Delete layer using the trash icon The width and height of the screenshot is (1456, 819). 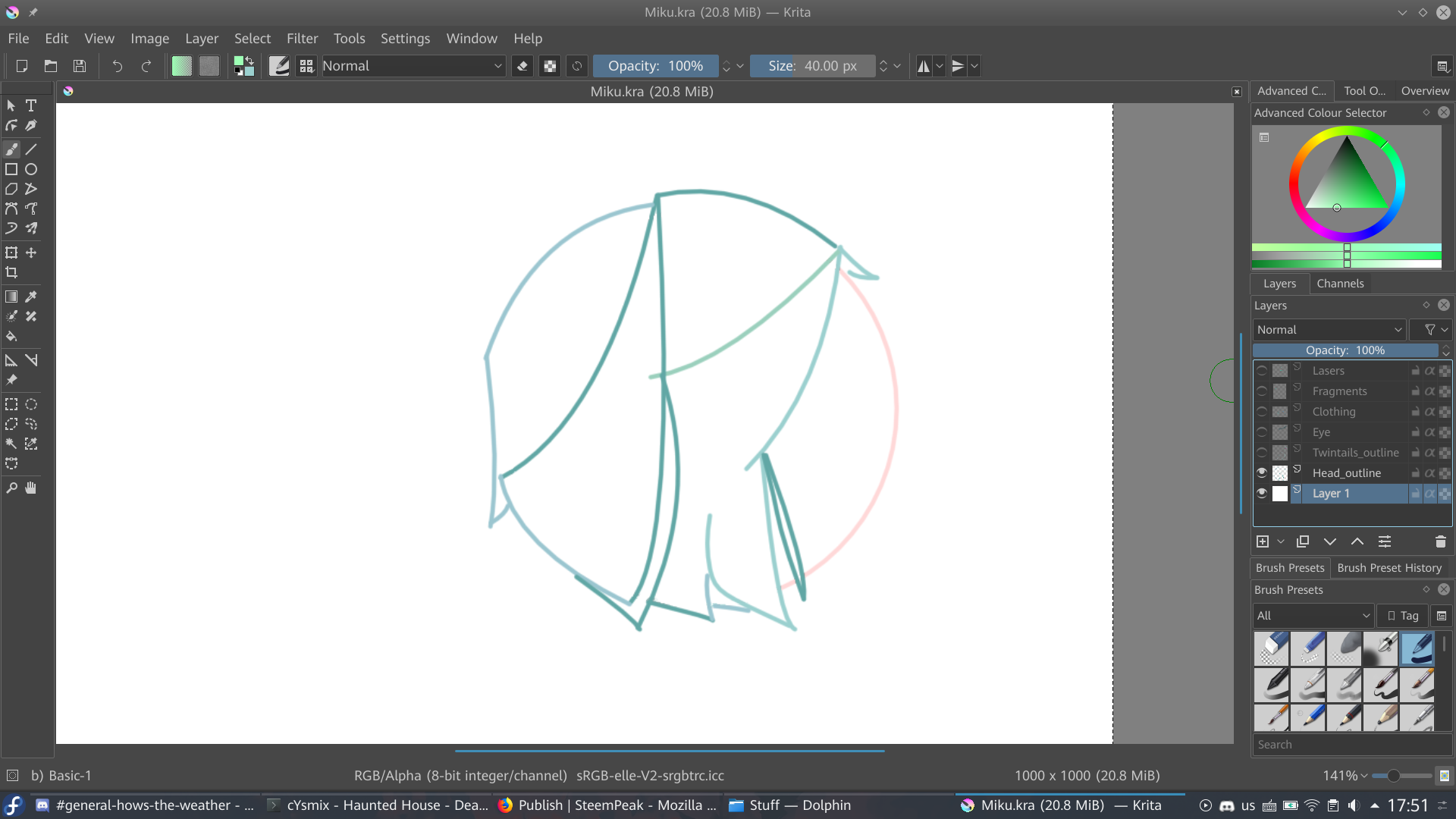coord(1440,541)
